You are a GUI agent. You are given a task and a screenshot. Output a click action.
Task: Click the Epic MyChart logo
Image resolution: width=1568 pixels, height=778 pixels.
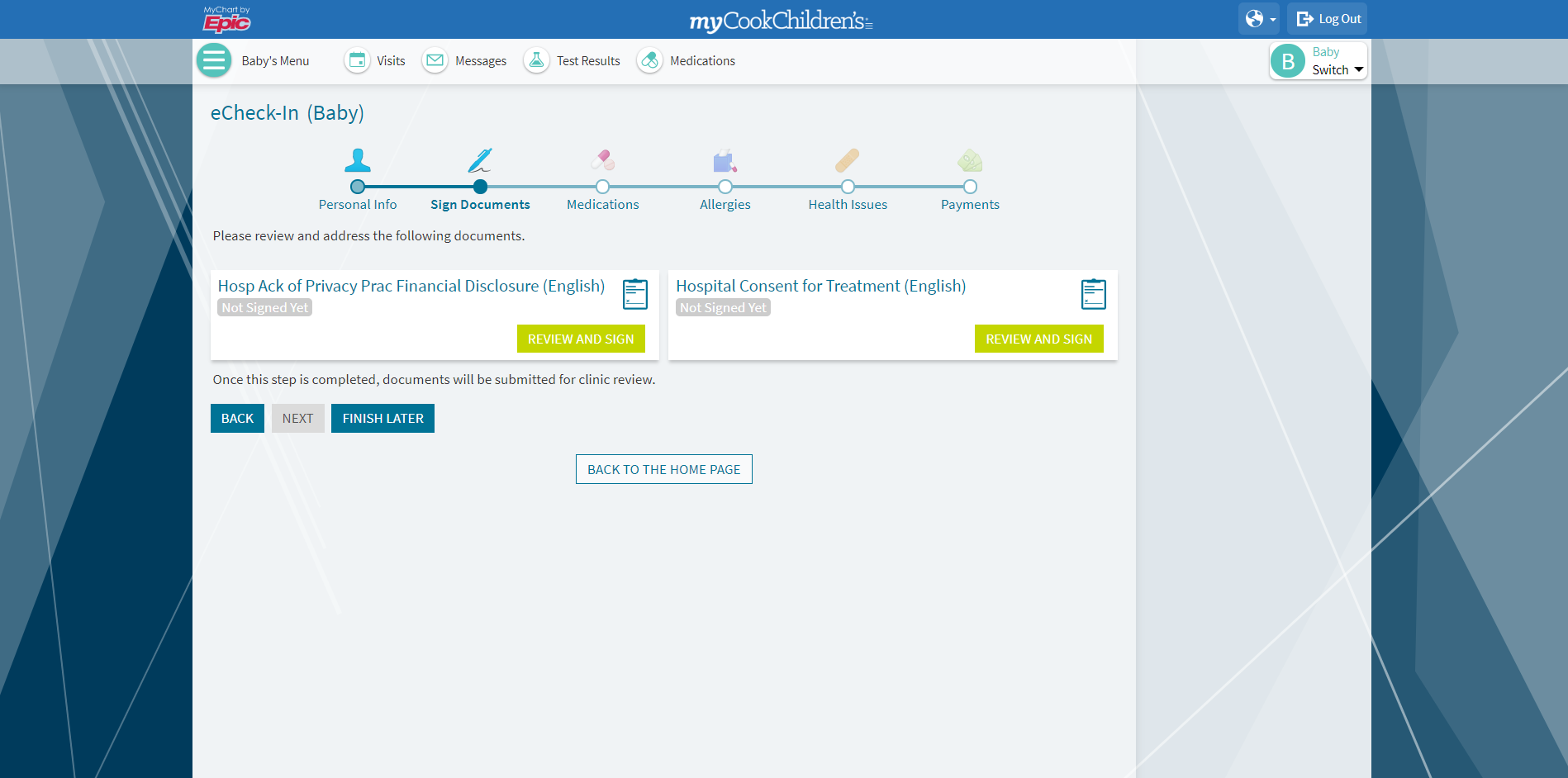tap(226, 19)
